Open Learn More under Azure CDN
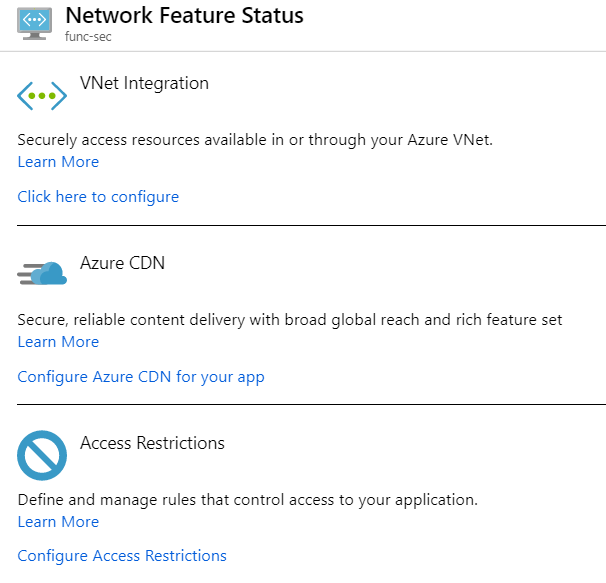The image size is (606, 583). 58,342
